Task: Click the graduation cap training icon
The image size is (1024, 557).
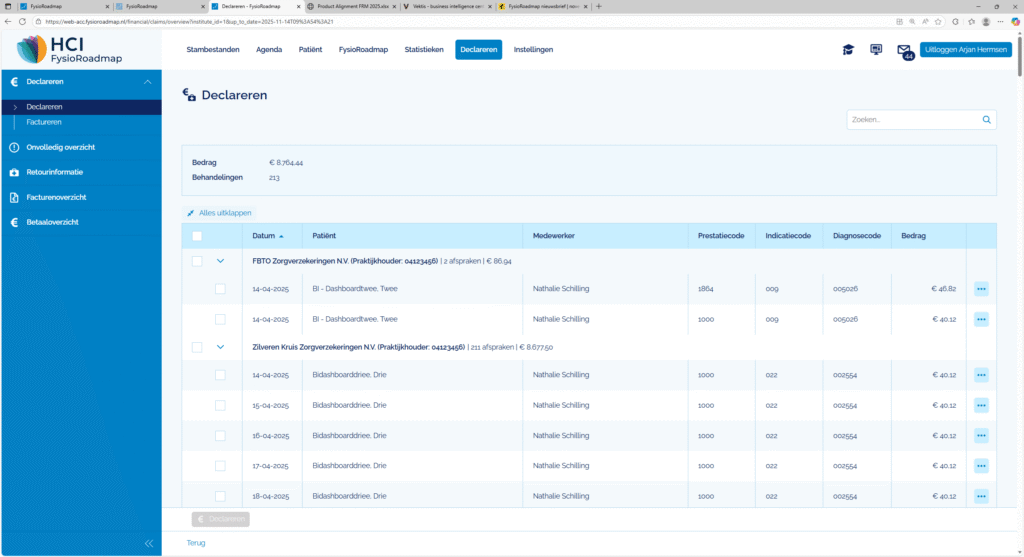Action: [x=848, y=49]
